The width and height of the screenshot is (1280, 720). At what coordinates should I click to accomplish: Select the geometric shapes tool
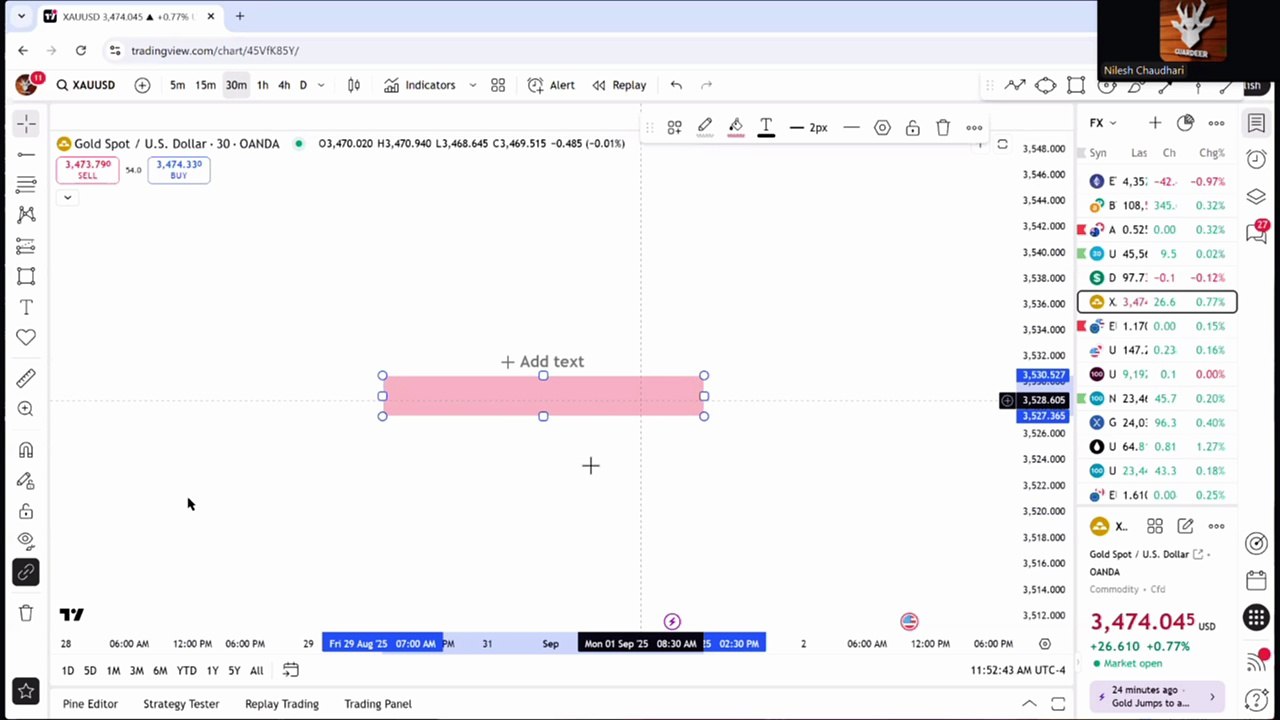click(26, 277)
